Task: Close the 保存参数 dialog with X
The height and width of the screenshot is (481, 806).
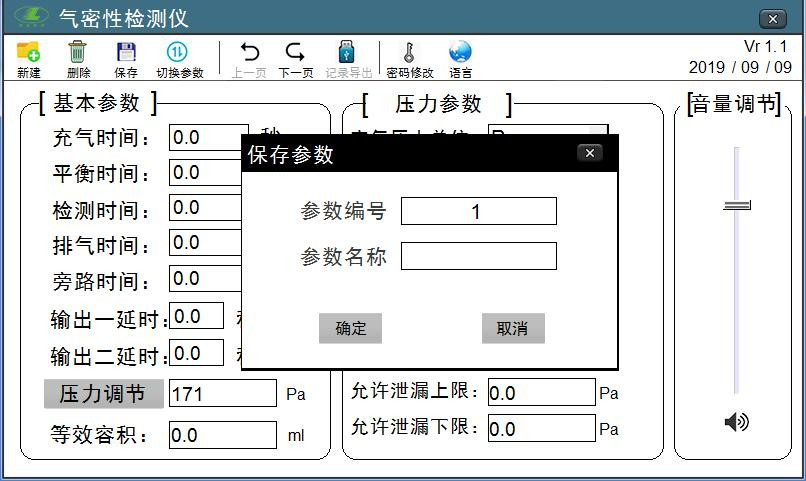Action: [x=590, y=153]
